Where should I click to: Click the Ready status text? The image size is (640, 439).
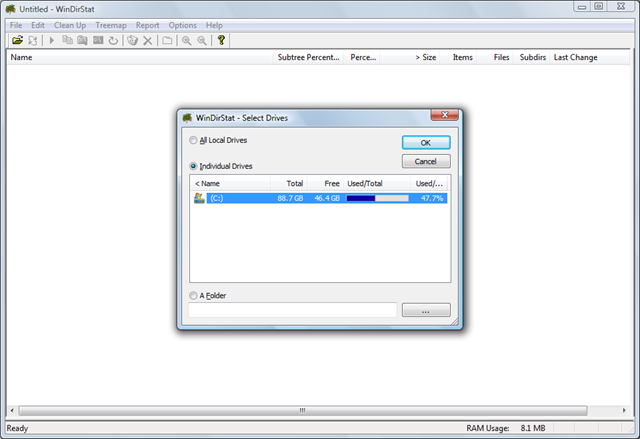point(17,428)
